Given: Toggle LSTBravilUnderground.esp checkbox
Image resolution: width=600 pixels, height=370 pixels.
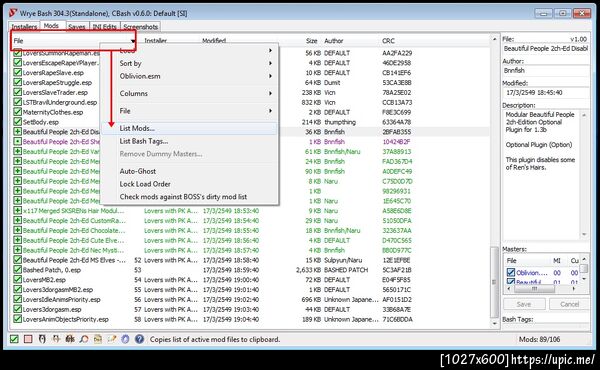Looking at the screenshot, I should tap(17, 102).
